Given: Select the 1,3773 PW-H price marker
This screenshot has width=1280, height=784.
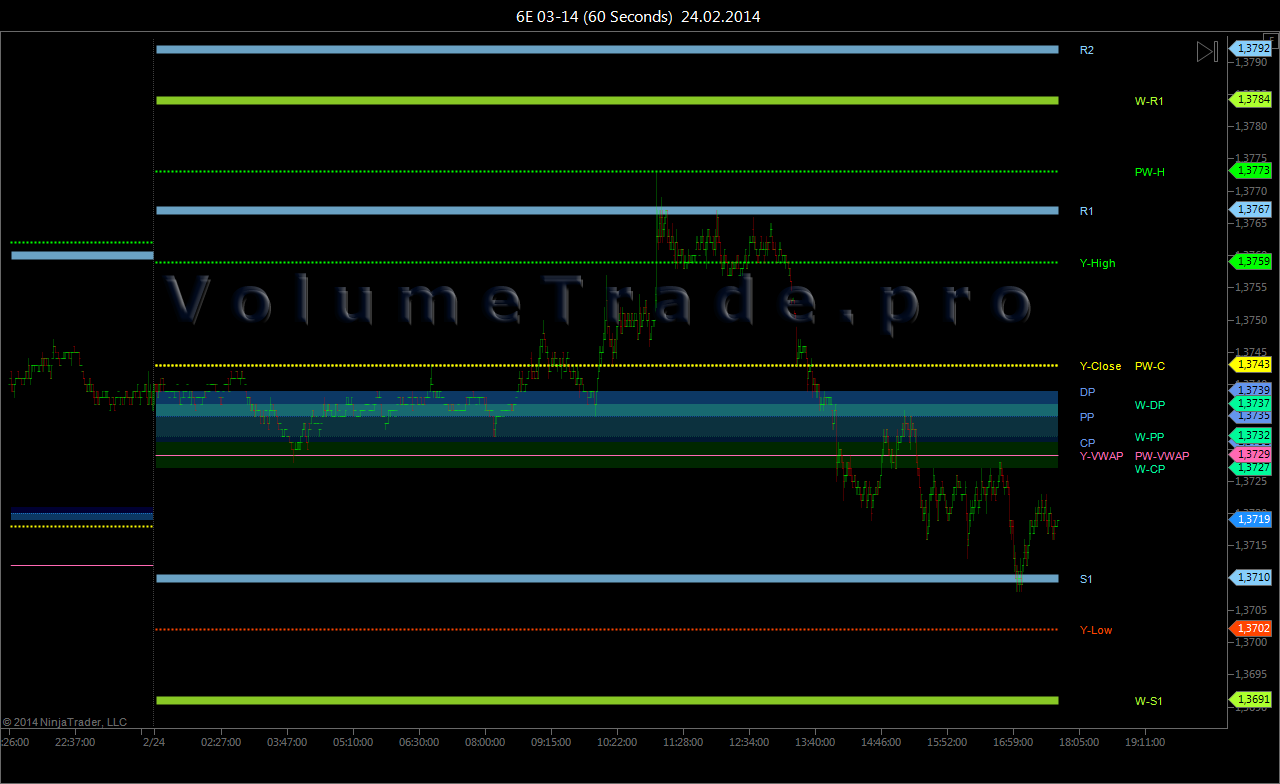Looking at the screenshot, I should [1250, 170].
